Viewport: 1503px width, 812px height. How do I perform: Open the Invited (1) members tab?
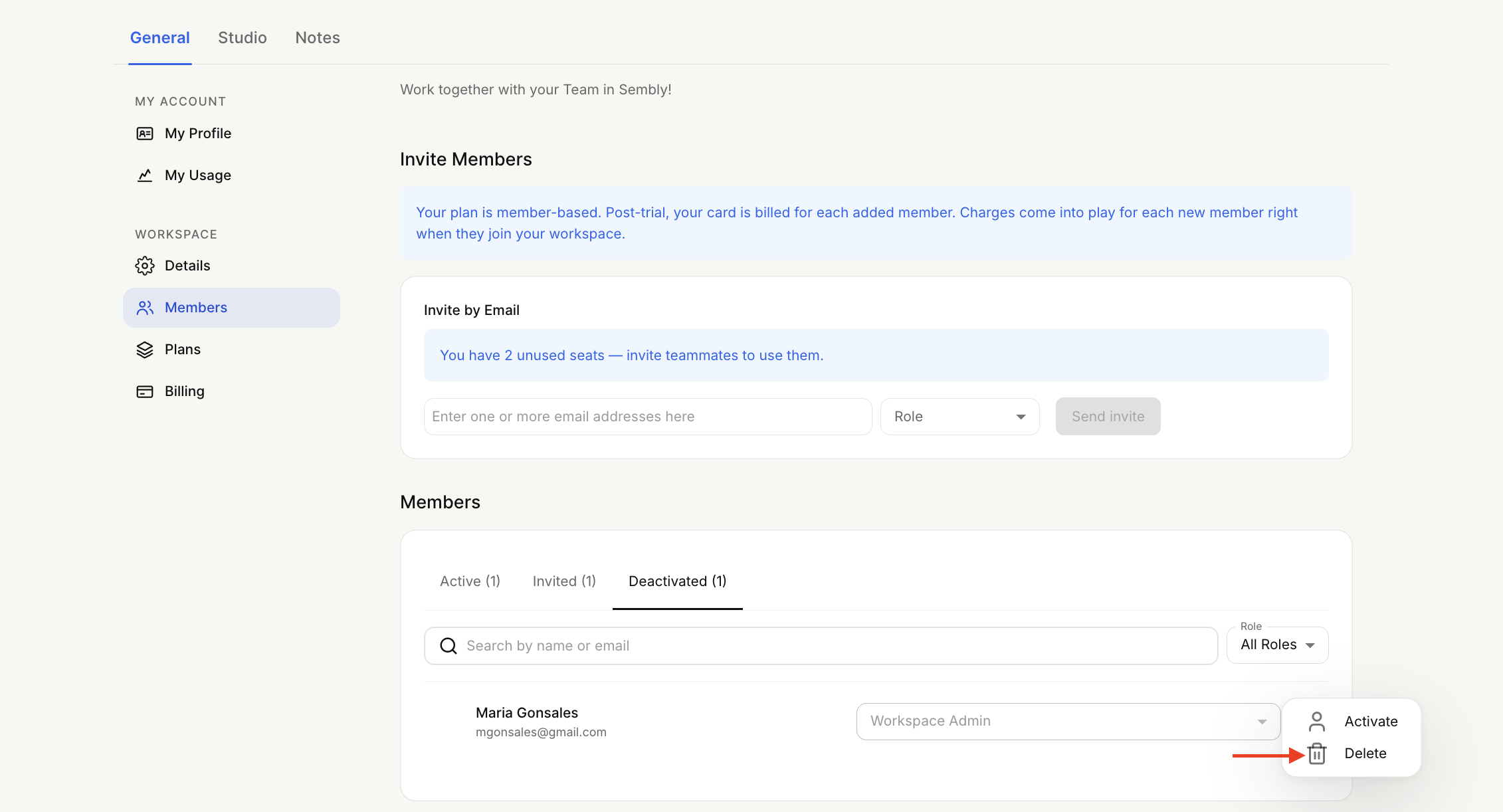pyautogui.click(x=564, y=581)
